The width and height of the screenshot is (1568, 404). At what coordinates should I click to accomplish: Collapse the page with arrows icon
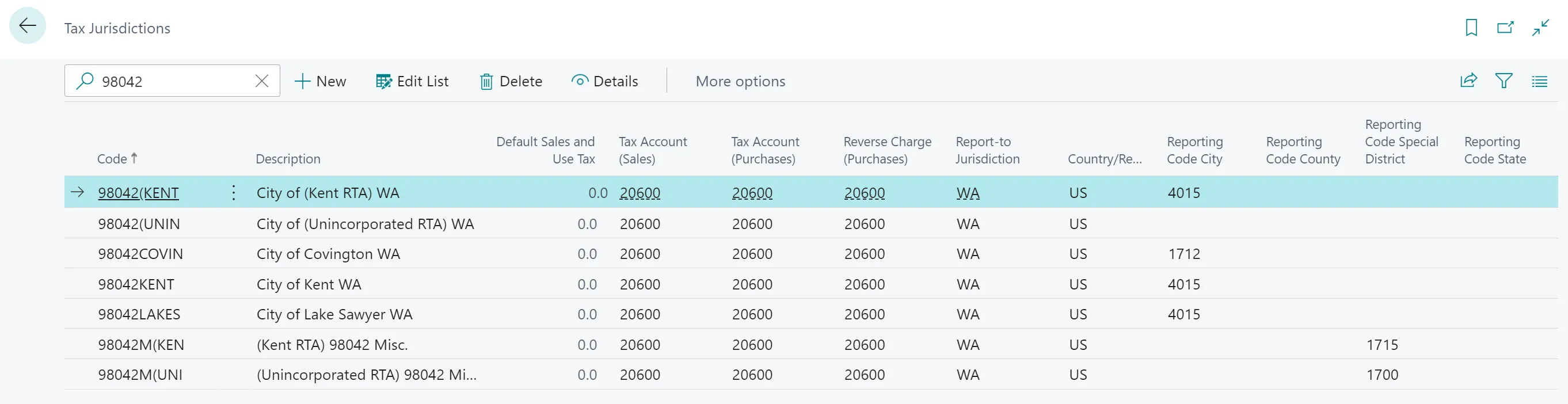click(x=1540, y=28)
